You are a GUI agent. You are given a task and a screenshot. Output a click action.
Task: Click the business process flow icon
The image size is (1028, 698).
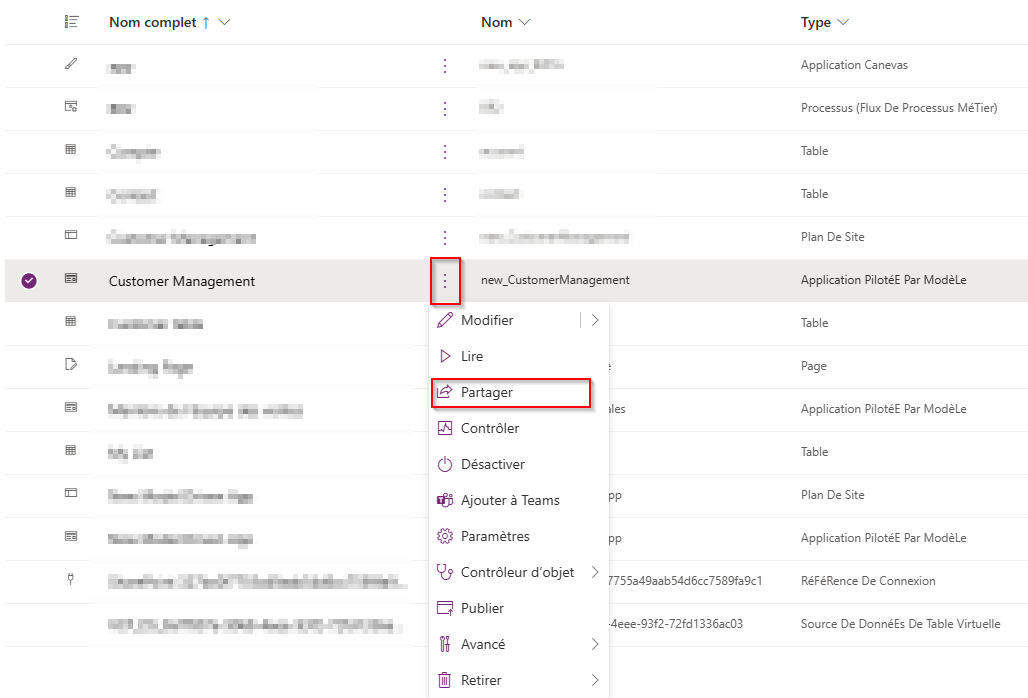(x=70, y=107)
